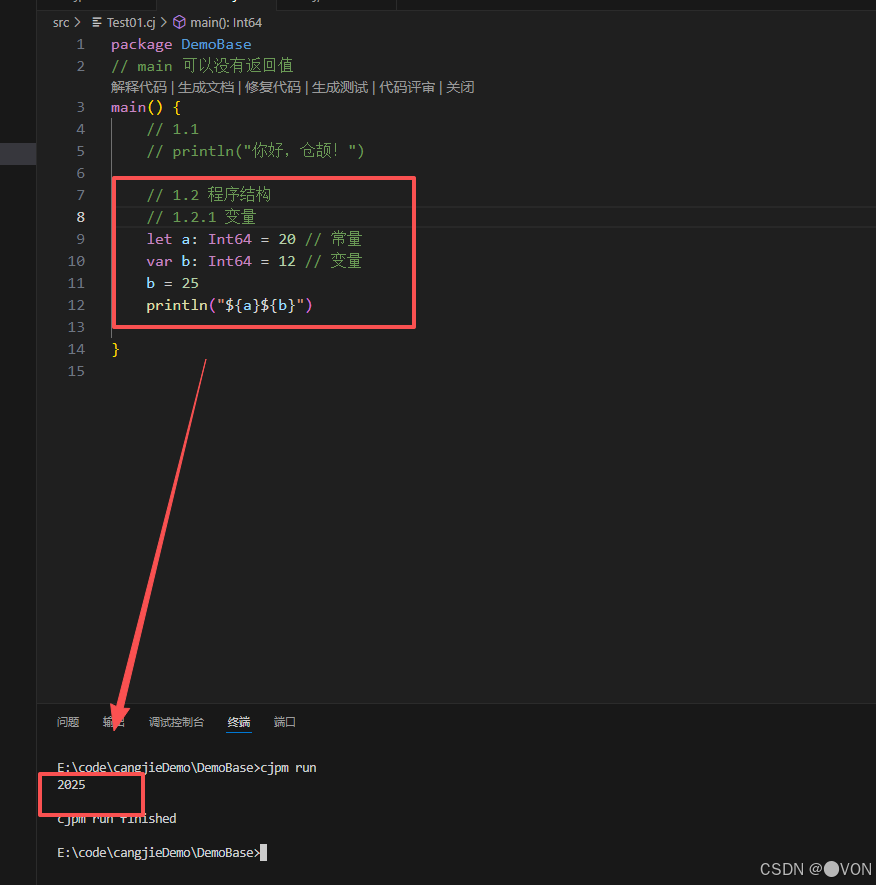Click the terminal prompt 'E:\code\cangjieDemo\DemoBase>' at the cursor
Viewport: 876px width, 885px height.
pyautogui.click(x=158, y=852)
